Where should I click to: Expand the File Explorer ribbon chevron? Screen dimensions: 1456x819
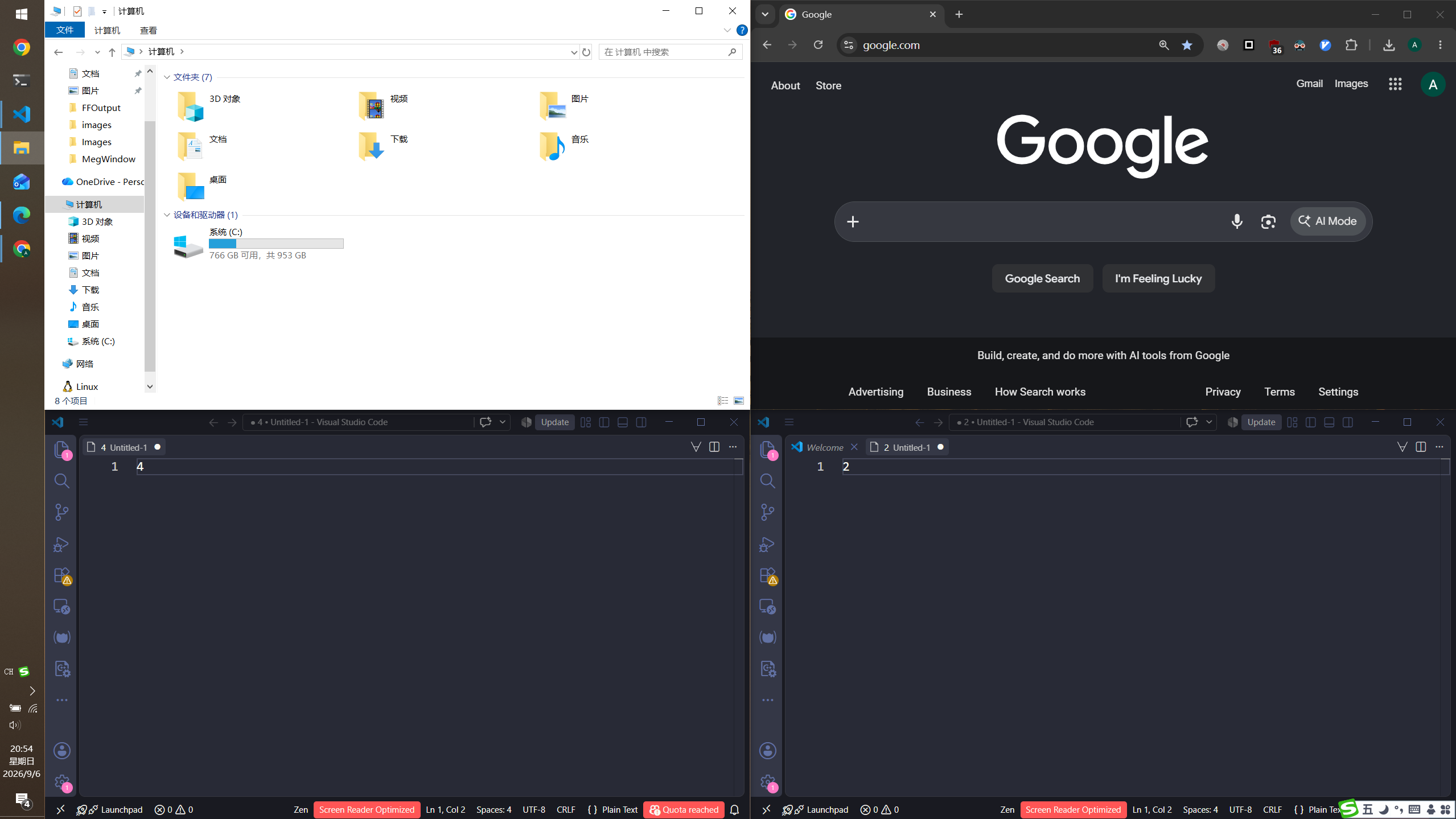727,30
